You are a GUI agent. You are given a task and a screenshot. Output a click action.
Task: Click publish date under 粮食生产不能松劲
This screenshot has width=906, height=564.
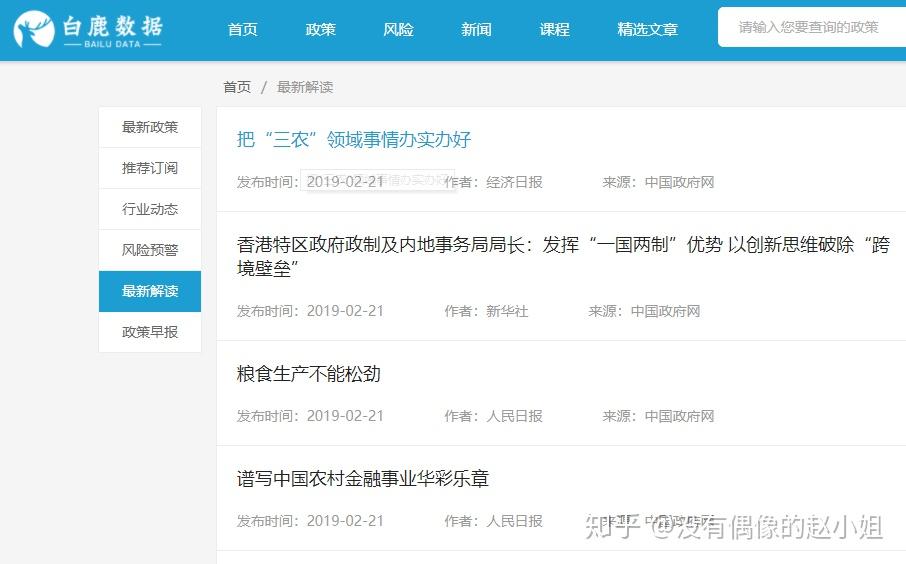[310, 416]
